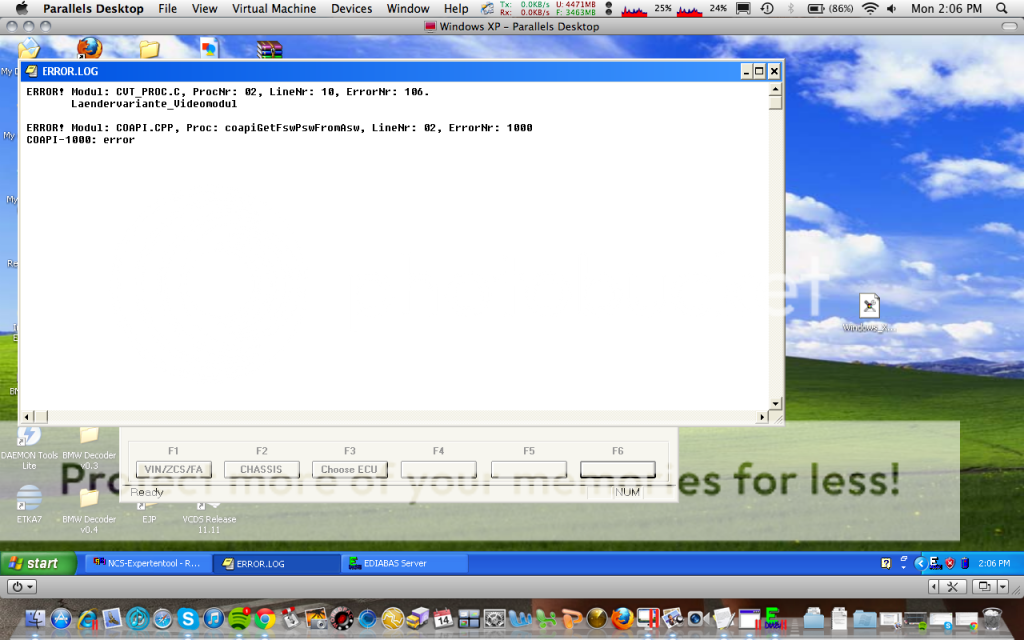The width and height of the screenshot is (1024, 640).
Task: Open the ETKA7 desktop shortcut
Action: 30,498
